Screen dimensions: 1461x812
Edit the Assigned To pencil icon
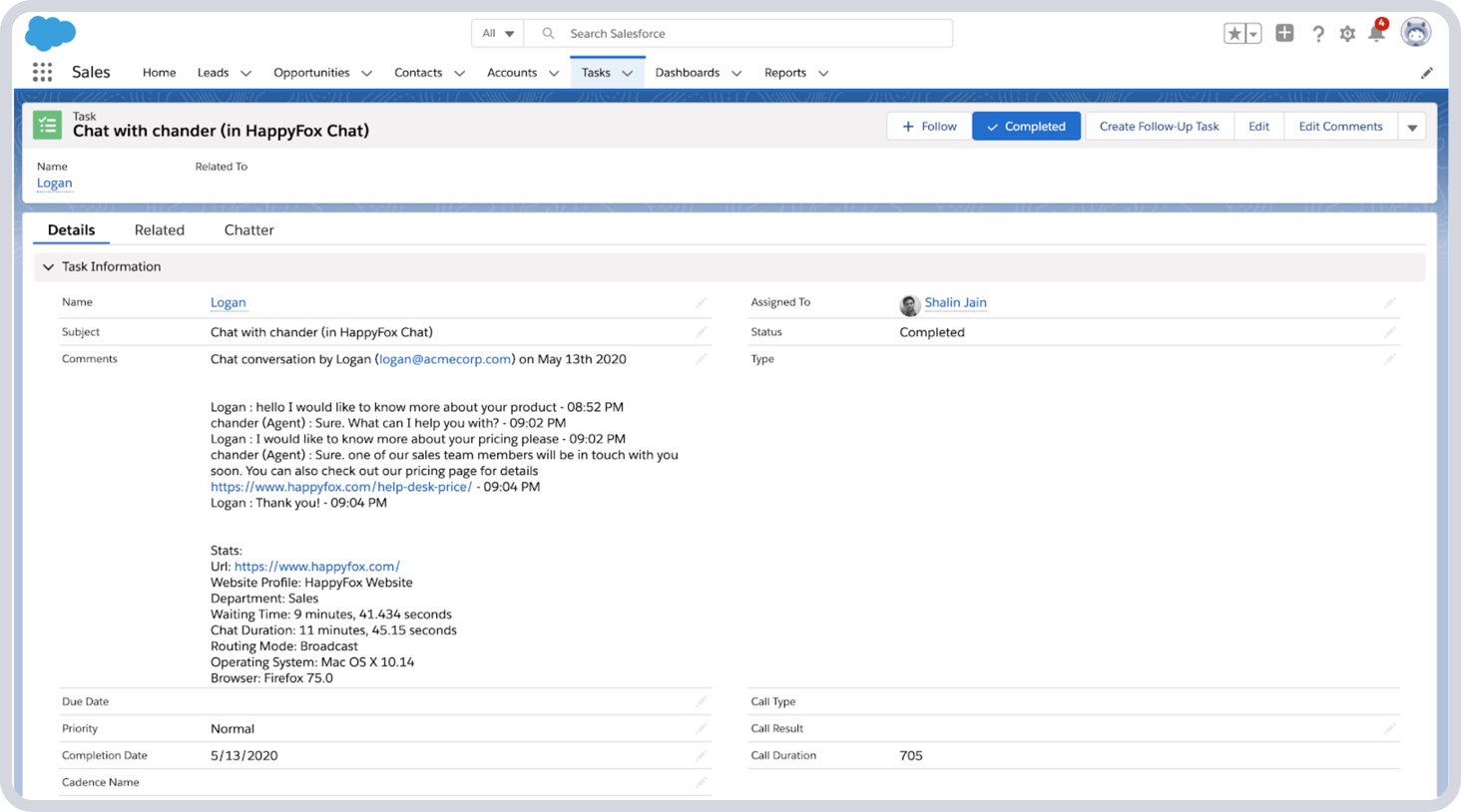1390,302
